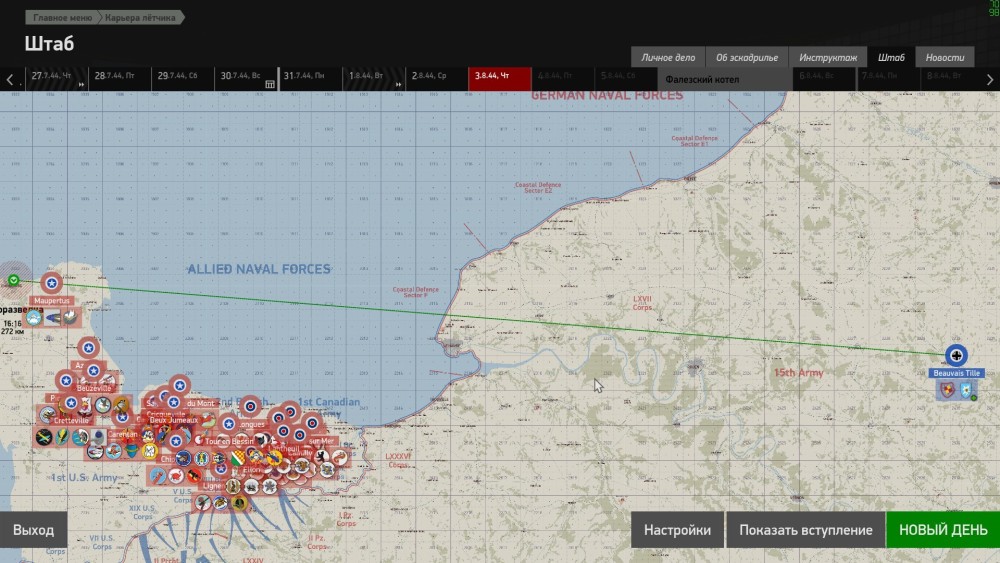Open the Личное дело tab
1000x563 pixels.
668,57
